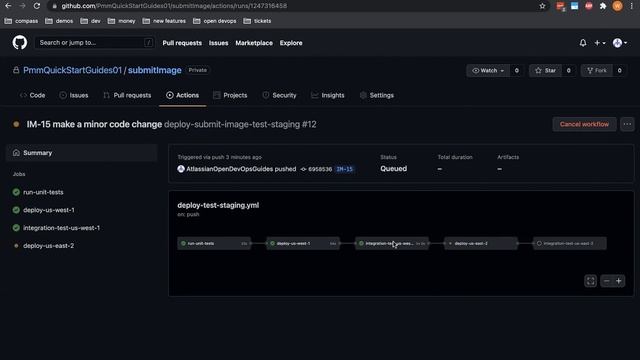The height and width of the screenshot is (360, 640).
Task: Expand the Watch dropdown arrow
Action: [x=502, y=71]
